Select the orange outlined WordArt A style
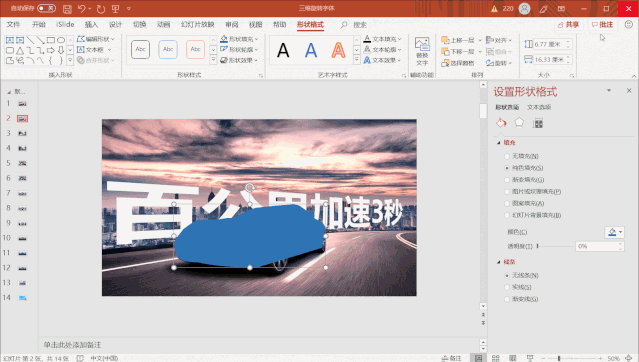This screenshot has height=362, width=639. tap(338, 50)
